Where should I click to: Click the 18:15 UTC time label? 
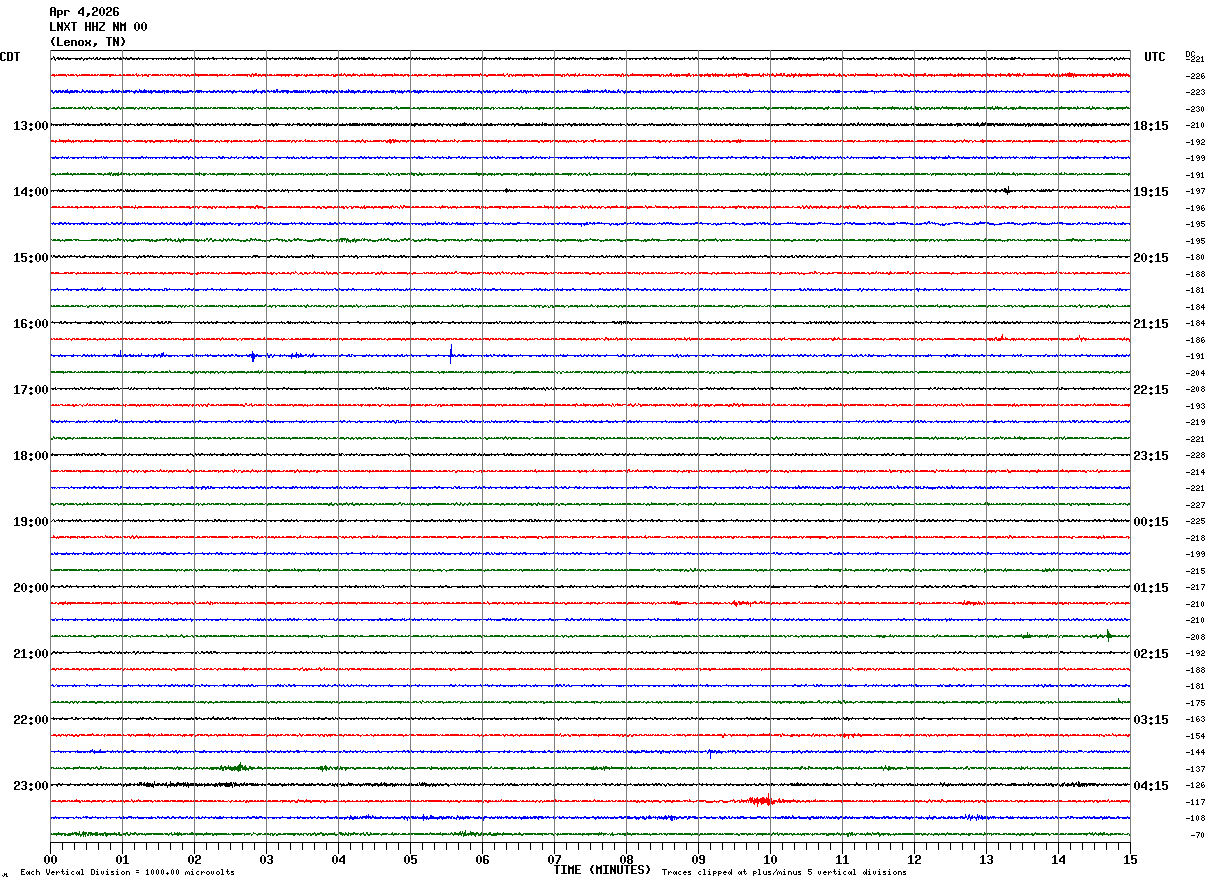click(x=1151, y=126)
